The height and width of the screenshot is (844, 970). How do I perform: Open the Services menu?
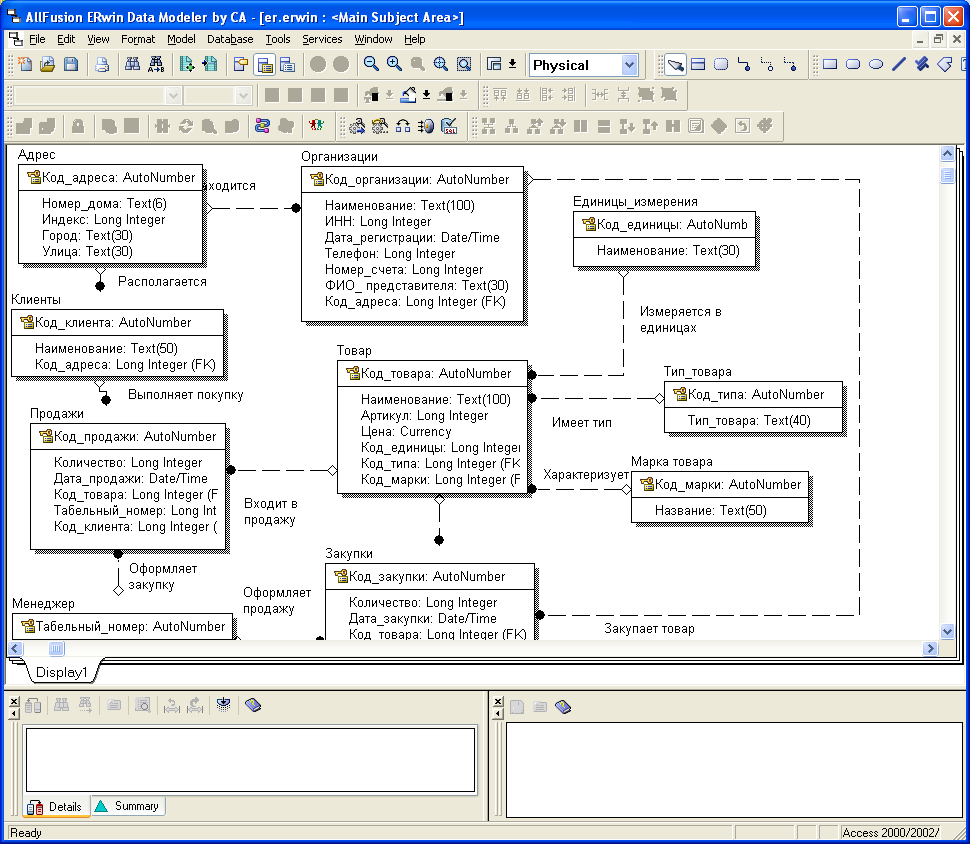click(322, 39)
